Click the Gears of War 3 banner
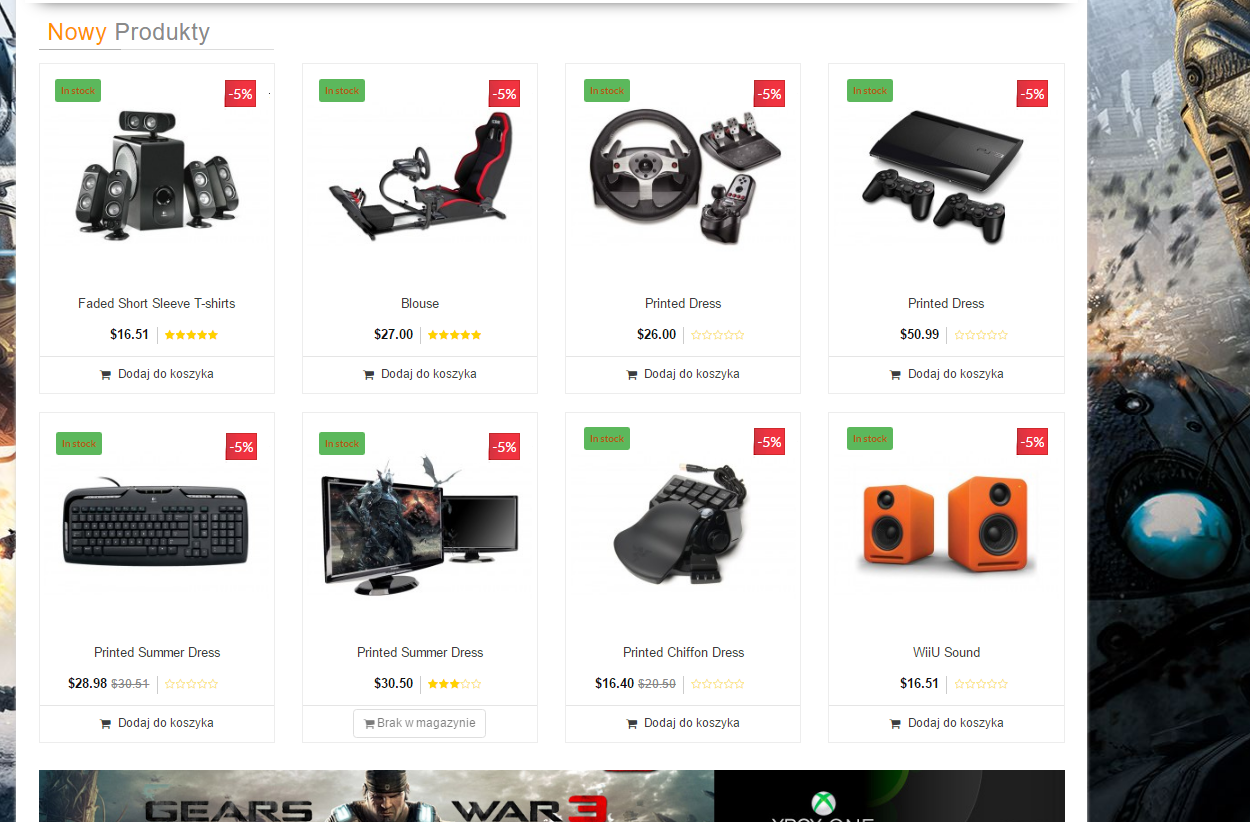Viewport: 1250px width, 822px height. click(376, 796)
